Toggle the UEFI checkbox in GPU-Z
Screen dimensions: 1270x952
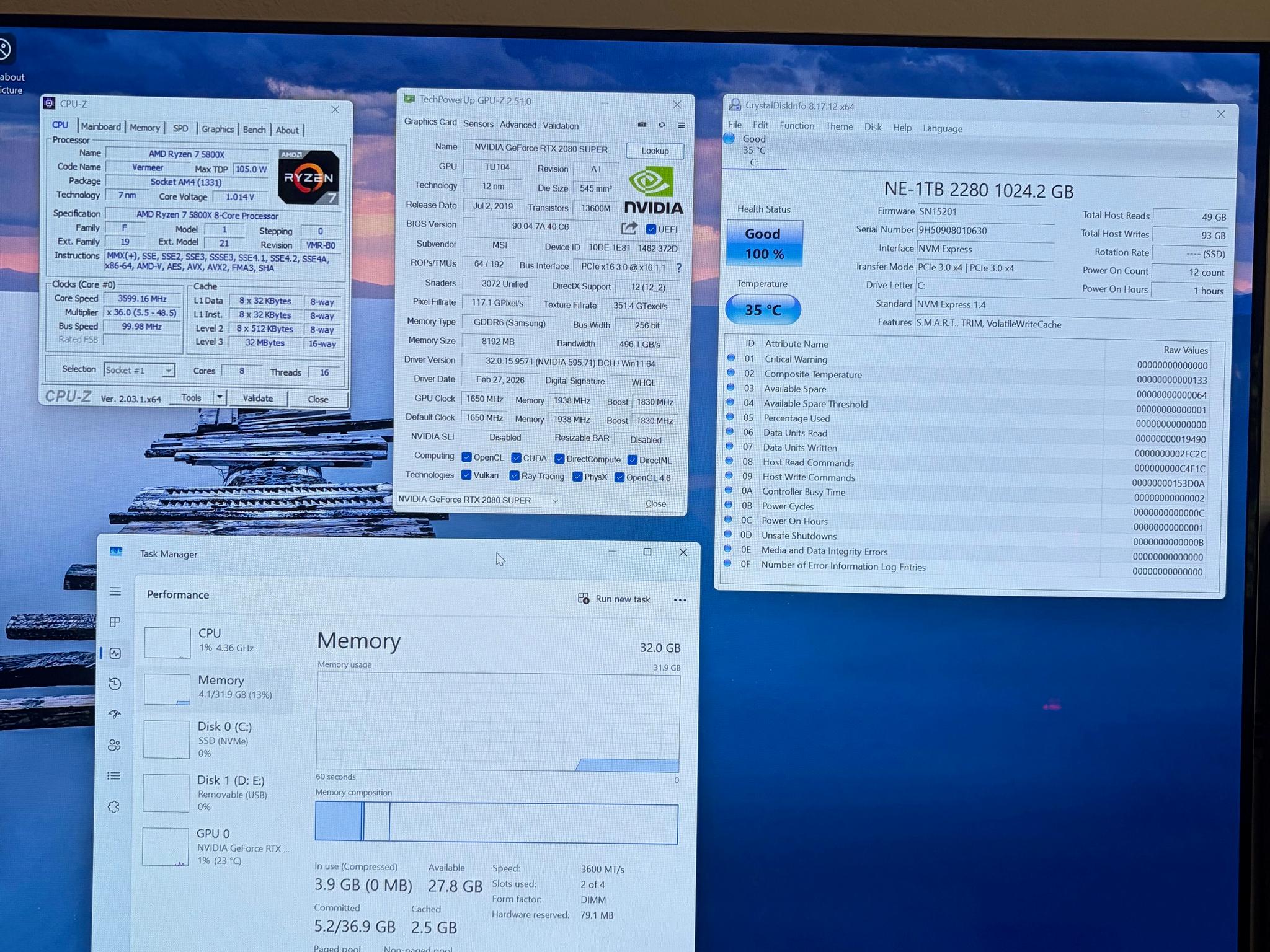[651, 229]
